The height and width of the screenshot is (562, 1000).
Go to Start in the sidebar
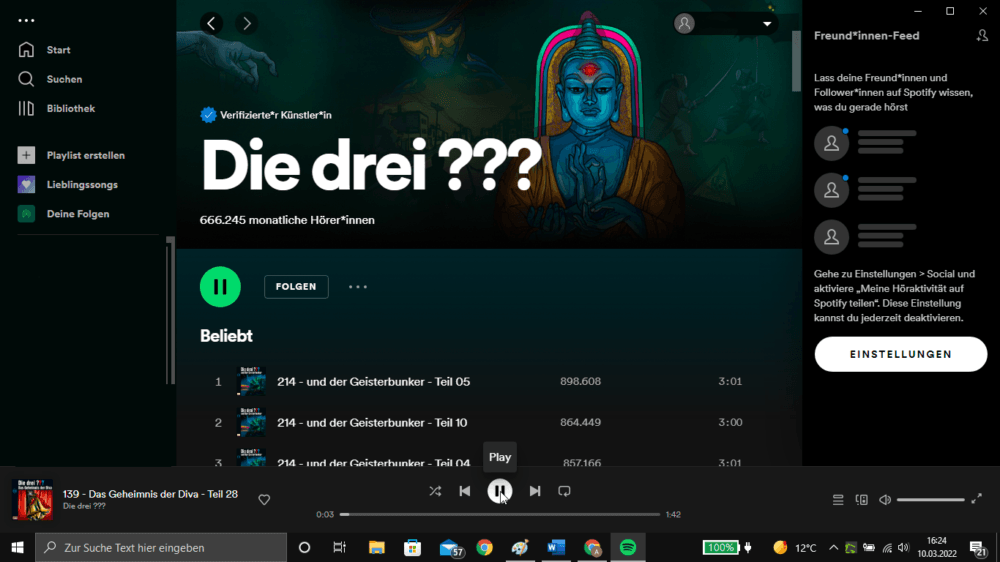[58, 50]
